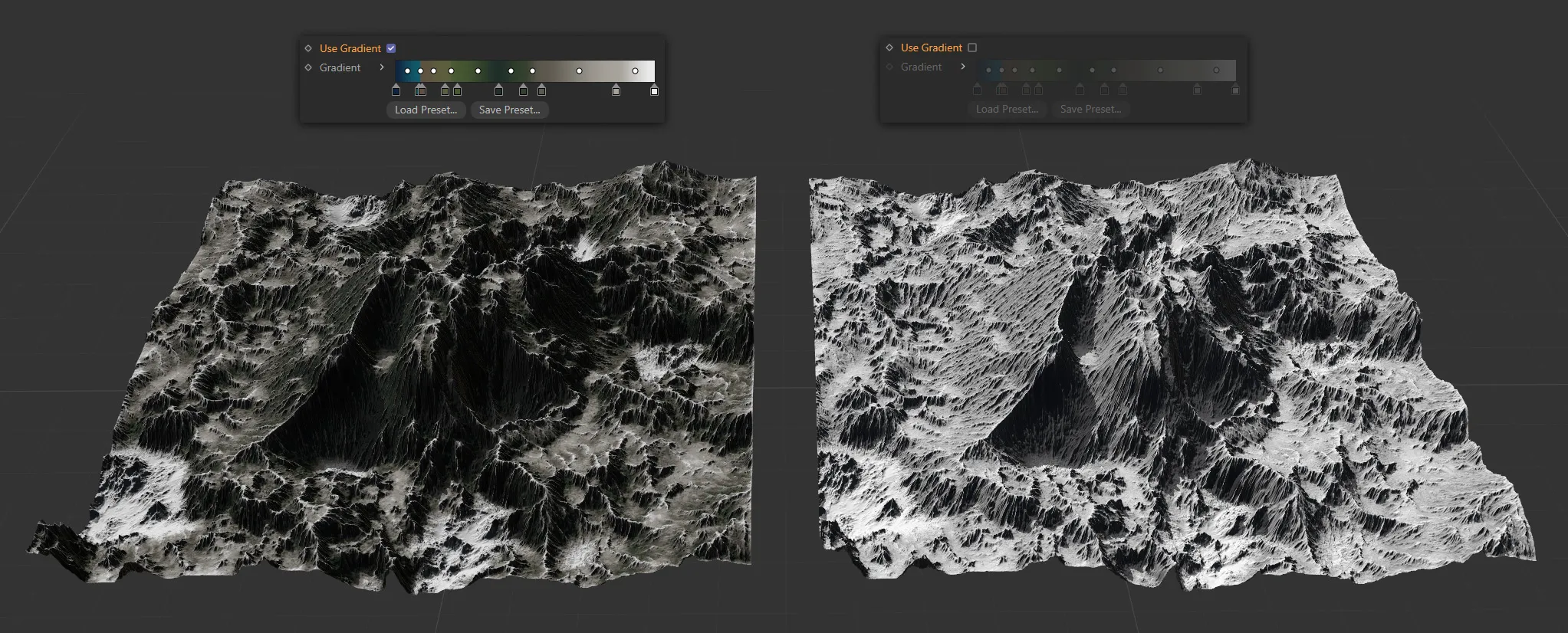Click keyframe diamond beside Use Gradient in right panel

(x=889, y=48)
